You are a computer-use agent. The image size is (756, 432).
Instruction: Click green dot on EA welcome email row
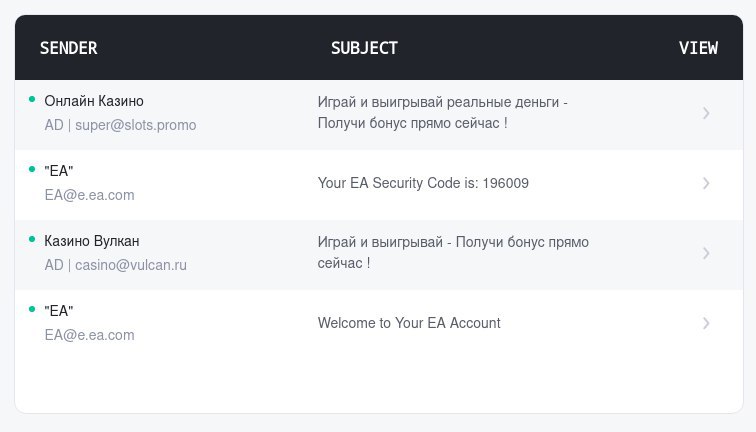[32, 309]
